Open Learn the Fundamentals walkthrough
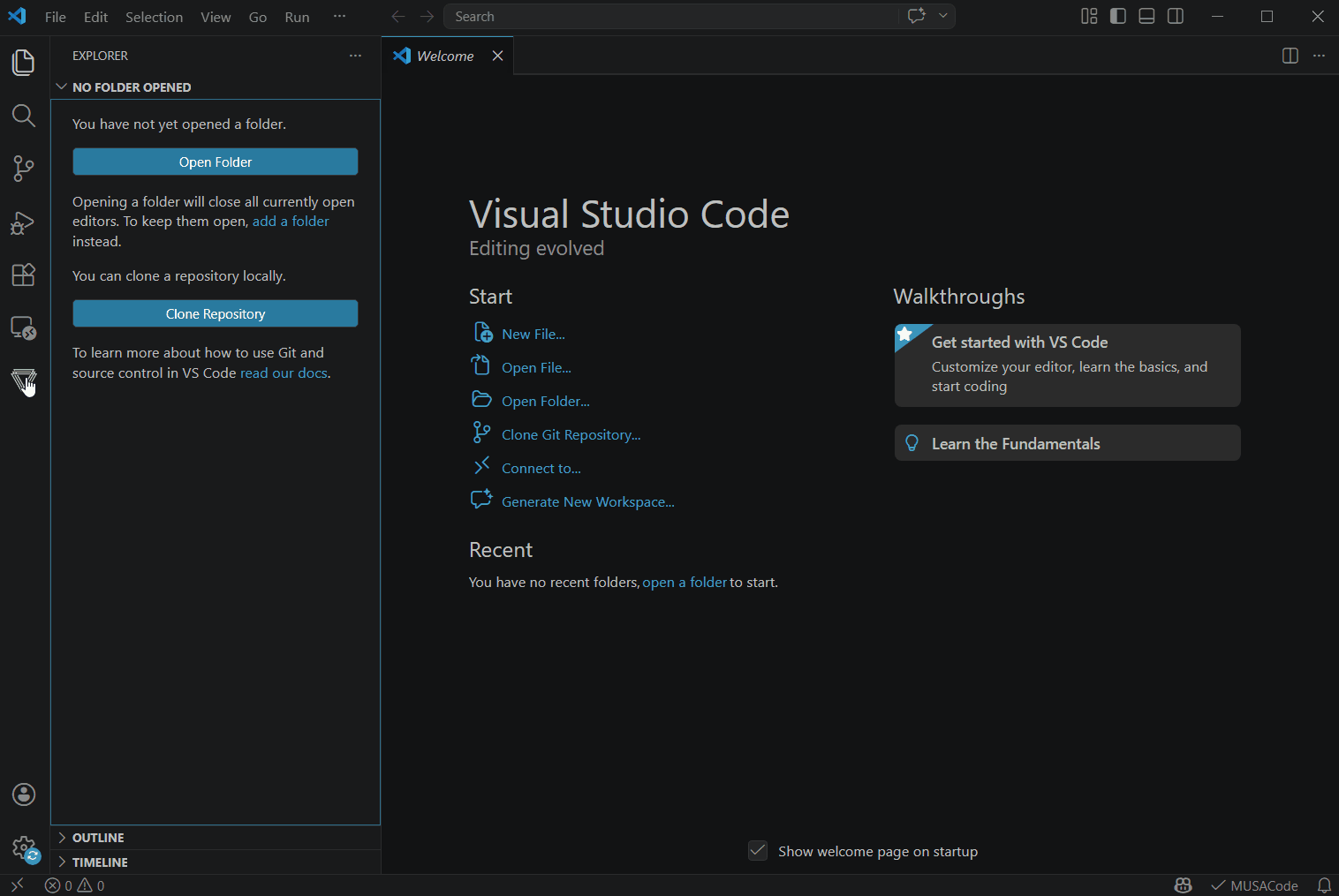The width and height of the screenshot is (1339, 896). click(1067, 443)
